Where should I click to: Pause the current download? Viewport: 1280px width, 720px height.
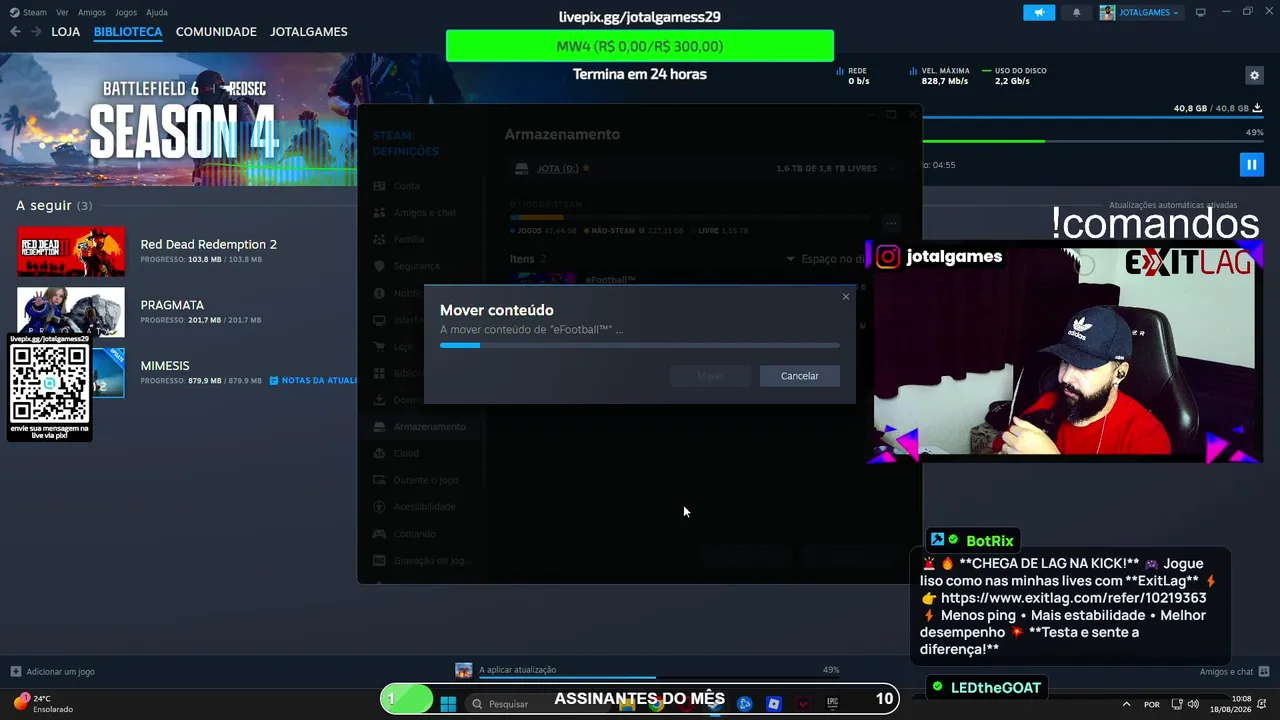click(1251, 164)
